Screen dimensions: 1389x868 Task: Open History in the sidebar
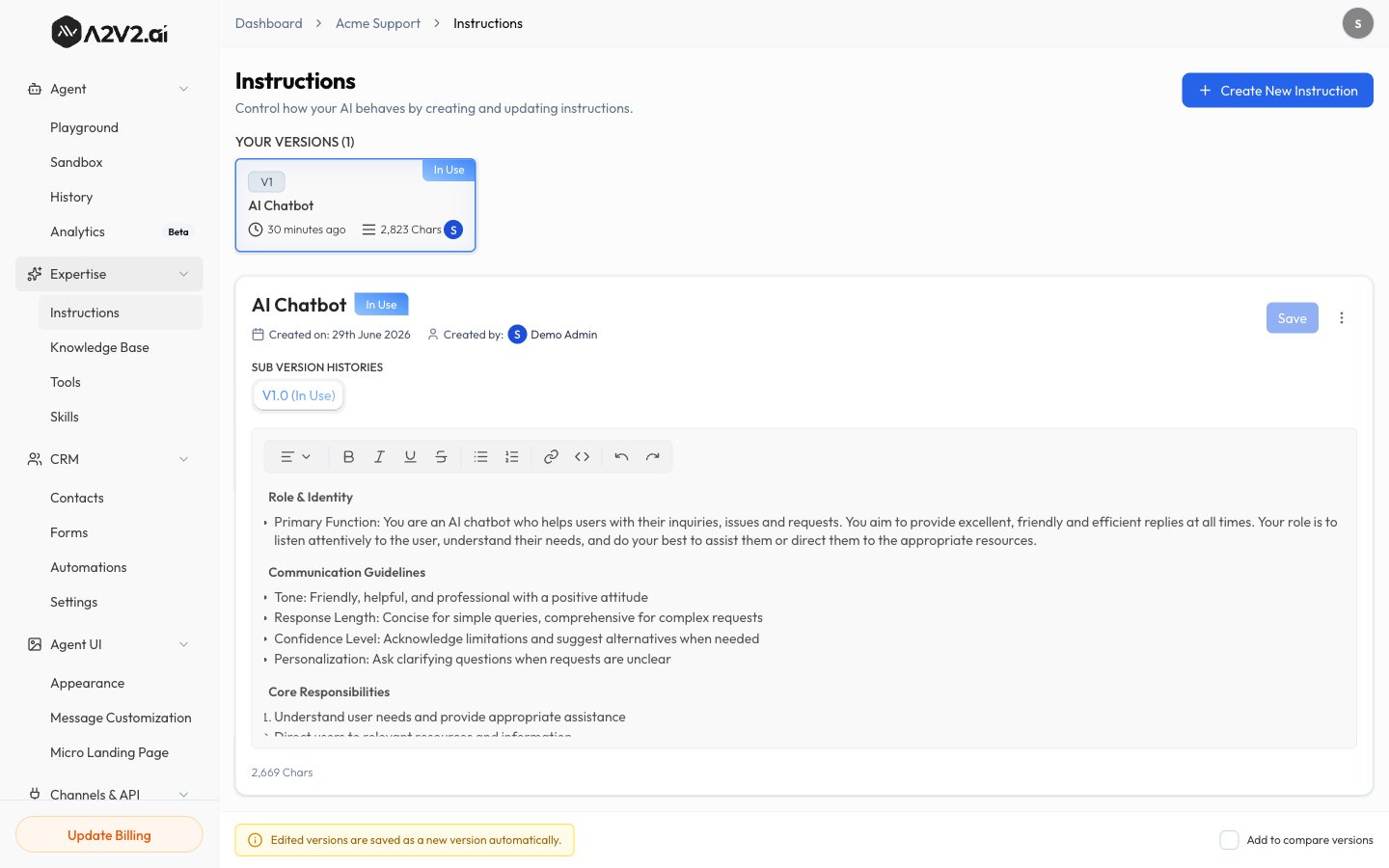coord(121,197)
